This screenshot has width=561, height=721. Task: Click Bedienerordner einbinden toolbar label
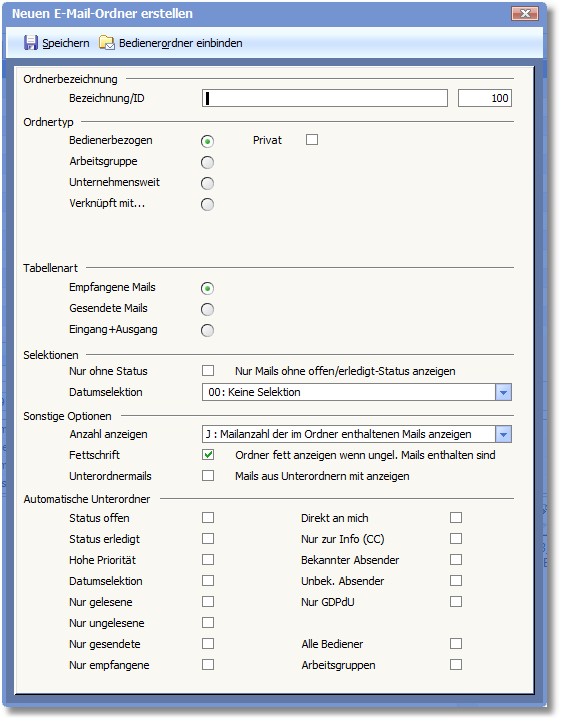181,43
